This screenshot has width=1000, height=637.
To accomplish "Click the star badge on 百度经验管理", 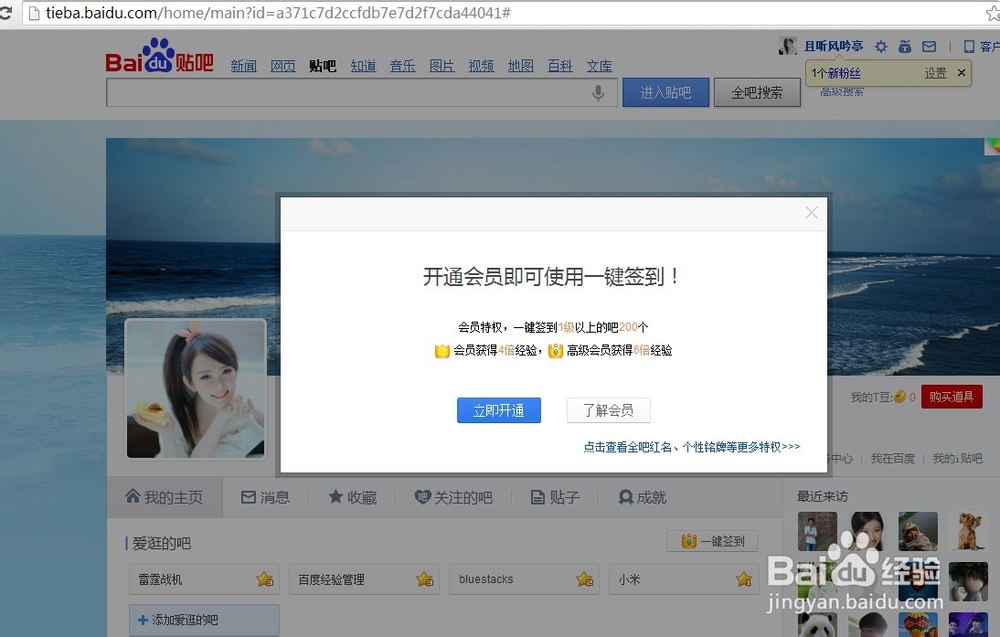I will tap(425, 579).
